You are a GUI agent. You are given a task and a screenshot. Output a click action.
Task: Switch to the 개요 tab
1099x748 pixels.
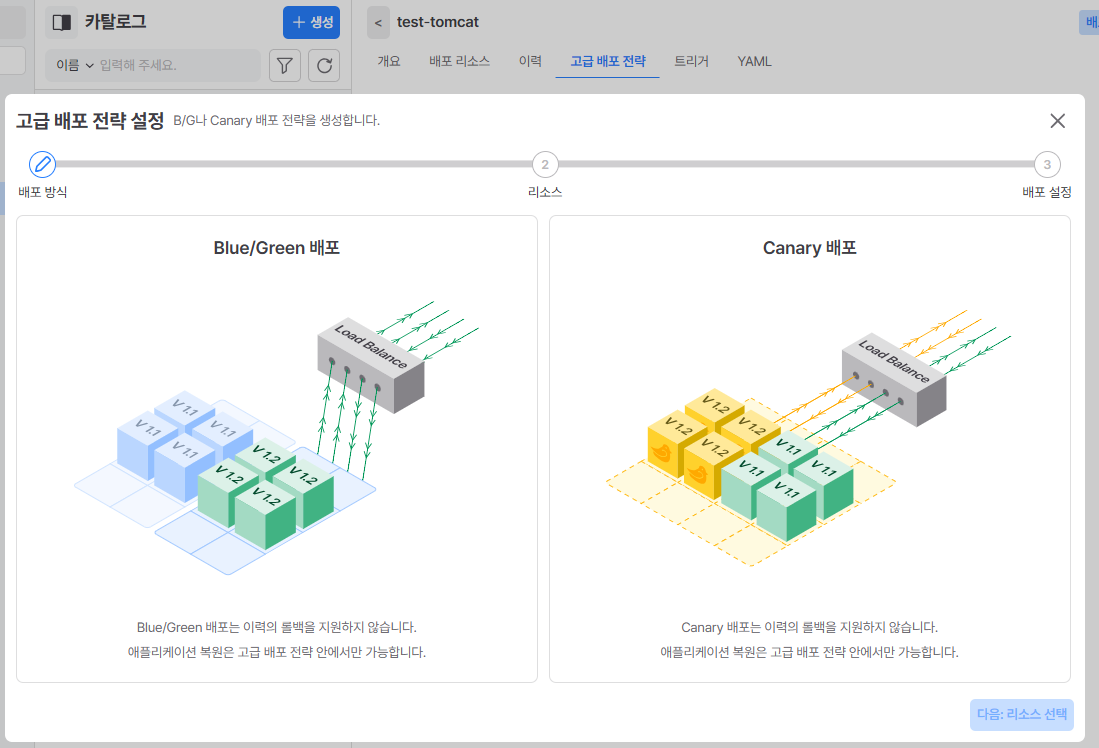click(x=389, y=62)
